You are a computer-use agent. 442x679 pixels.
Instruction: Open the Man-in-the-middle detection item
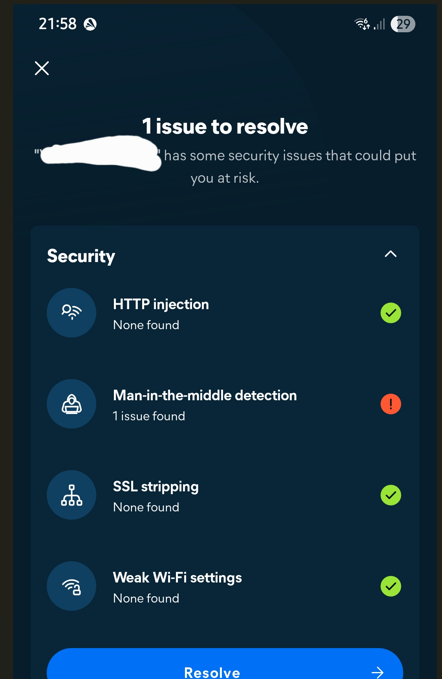click(225, 404)
